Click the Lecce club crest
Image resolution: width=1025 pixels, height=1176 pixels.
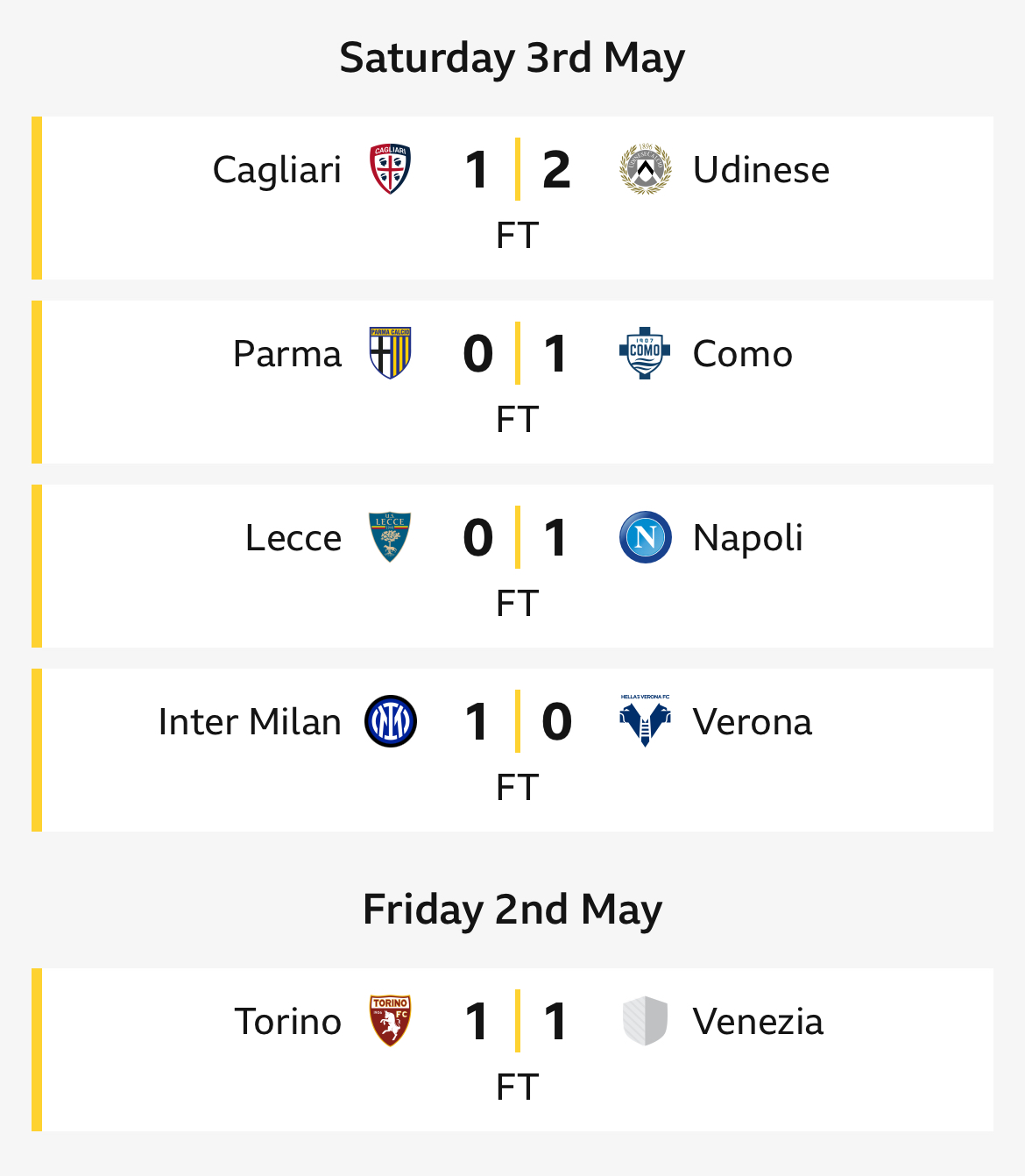point(390,537)
